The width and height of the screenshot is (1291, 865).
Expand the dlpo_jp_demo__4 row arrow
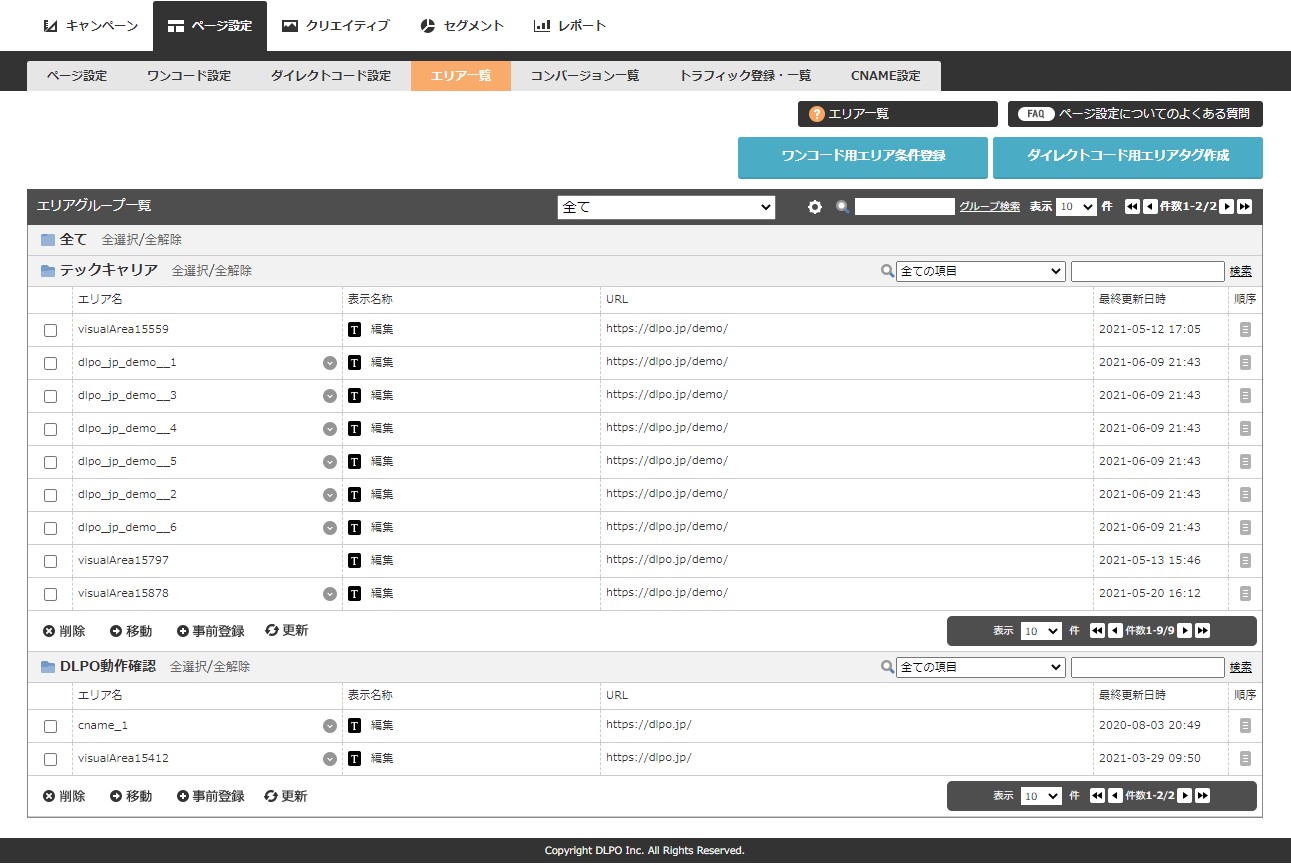point(330,429)
